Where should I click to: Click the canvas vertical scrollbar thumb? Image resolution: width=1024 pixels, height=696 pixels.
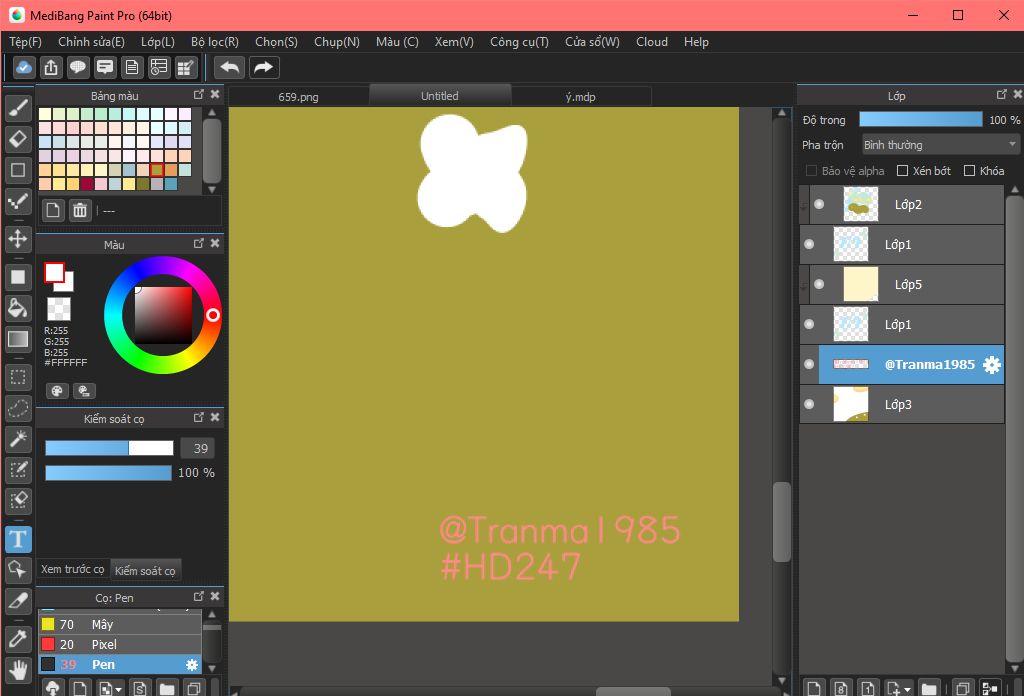(782, 522)
